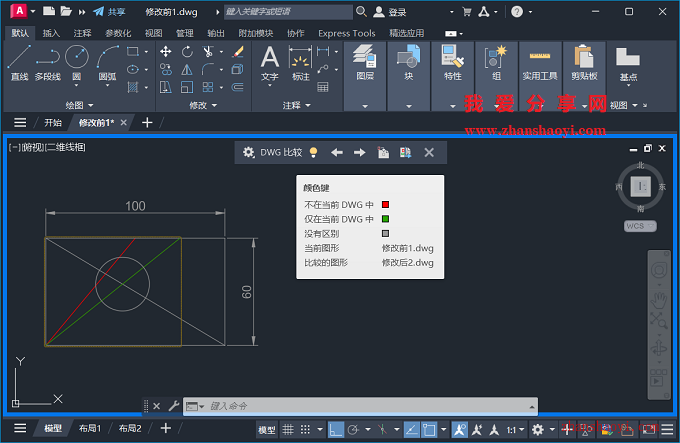The width and height of the screenshot is (680, 443).
Task: Click the Scale tool icon
Action: (187, 87)
